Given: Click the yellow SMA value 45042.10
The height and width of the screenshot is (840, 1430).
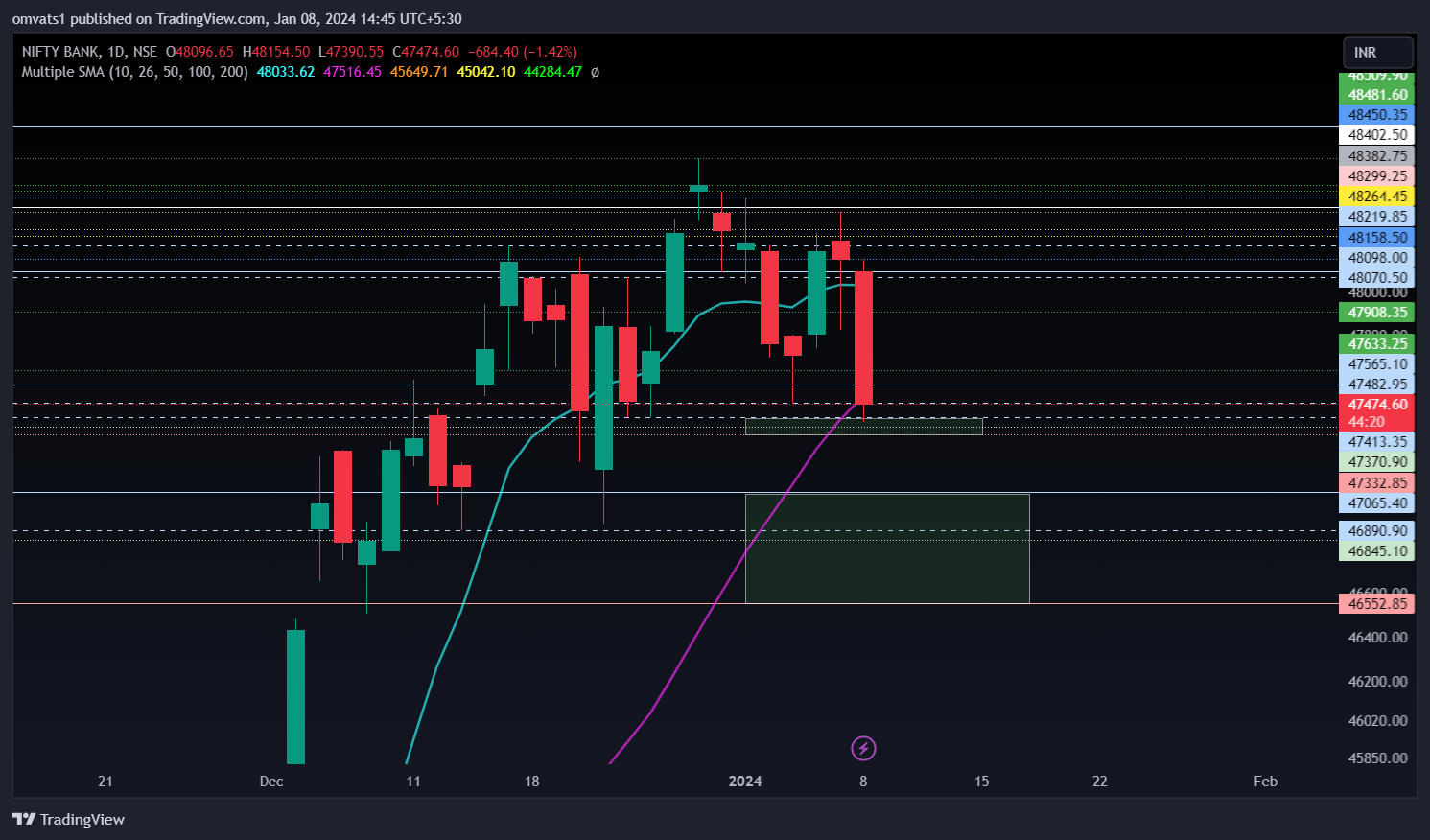Looking at the screenshot, I should pyautogui.click(x=486, y=72).
